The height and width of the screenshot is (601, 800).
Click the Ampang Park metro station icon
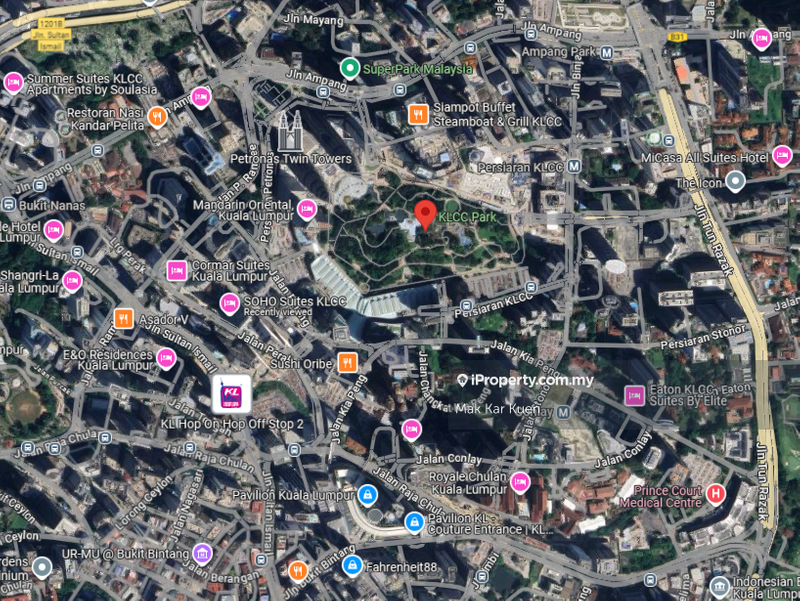(x=607, y=53)
